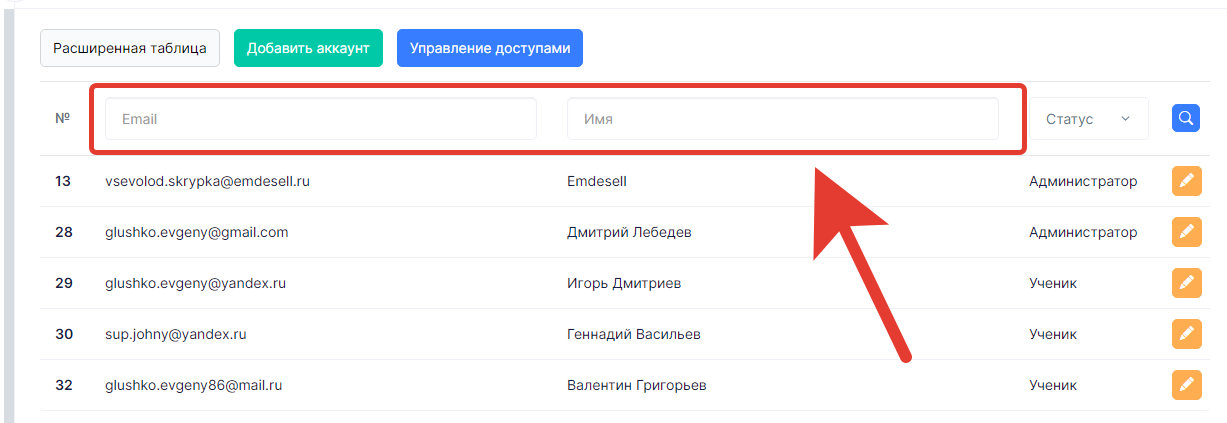The width and height of the screenshot is (1227, 423).
Task: Open the Статус dropdown filter
Action: pyautogui.click(x=1089, y=119)
